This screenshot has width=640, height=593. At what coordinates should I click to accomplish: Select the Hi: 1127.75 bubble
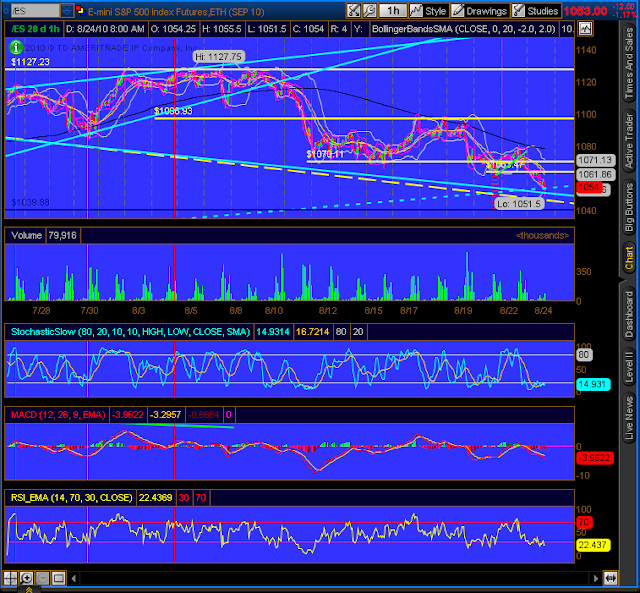(x=218, y=57)
